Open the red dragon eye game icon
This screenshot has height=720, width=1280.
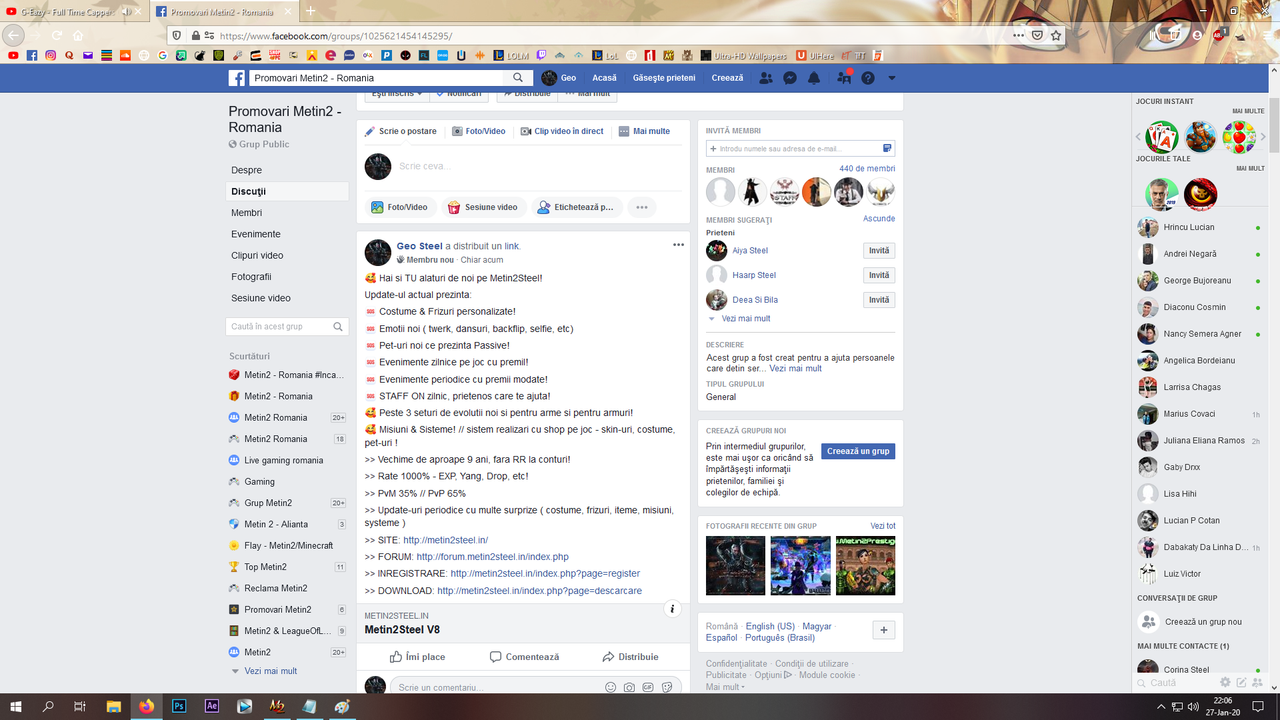1200,193
